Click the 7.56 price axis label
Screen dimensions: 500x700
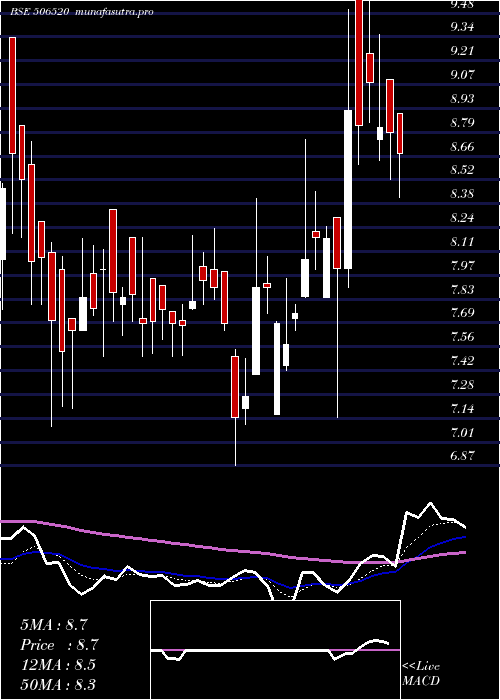click(x=462, y=337)
